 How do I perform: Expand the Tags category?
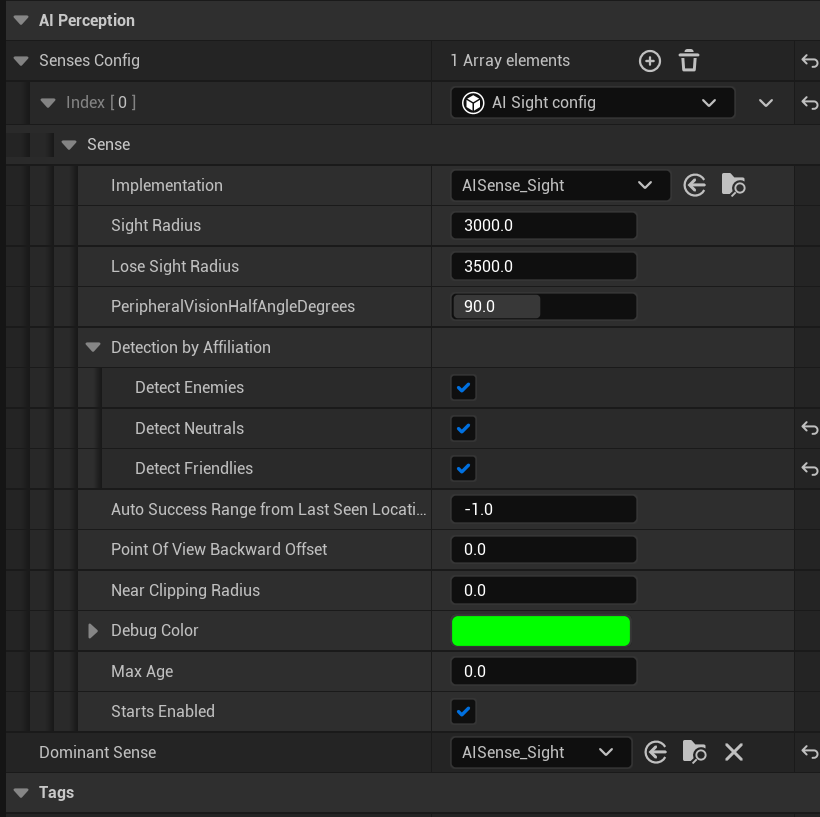point(20,793)
